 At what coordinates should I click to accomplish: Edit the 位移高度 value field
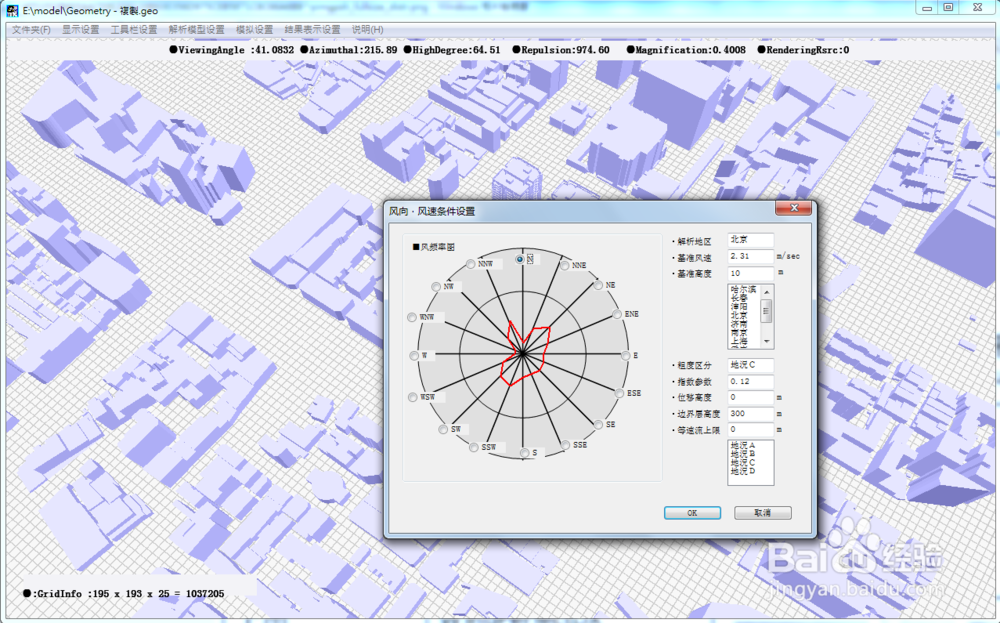point(751,398)
